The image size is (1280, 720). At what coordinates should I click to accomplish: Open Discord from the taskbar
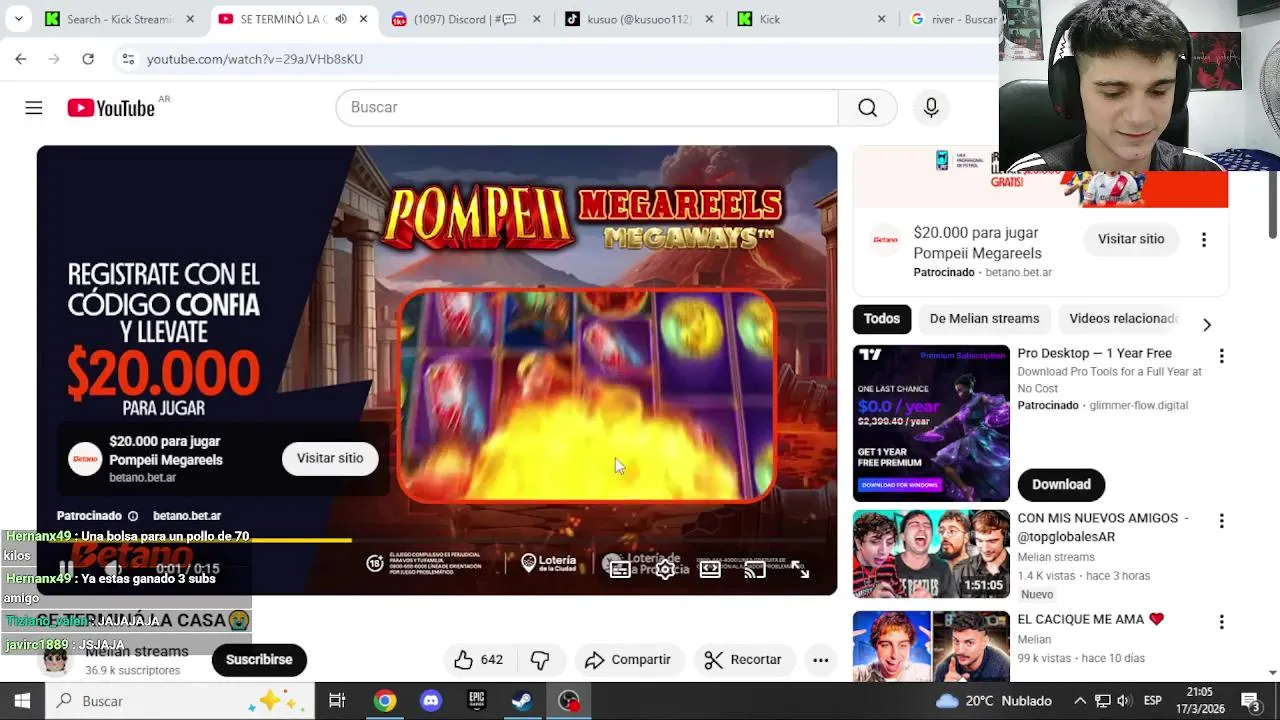pos(431,701)
